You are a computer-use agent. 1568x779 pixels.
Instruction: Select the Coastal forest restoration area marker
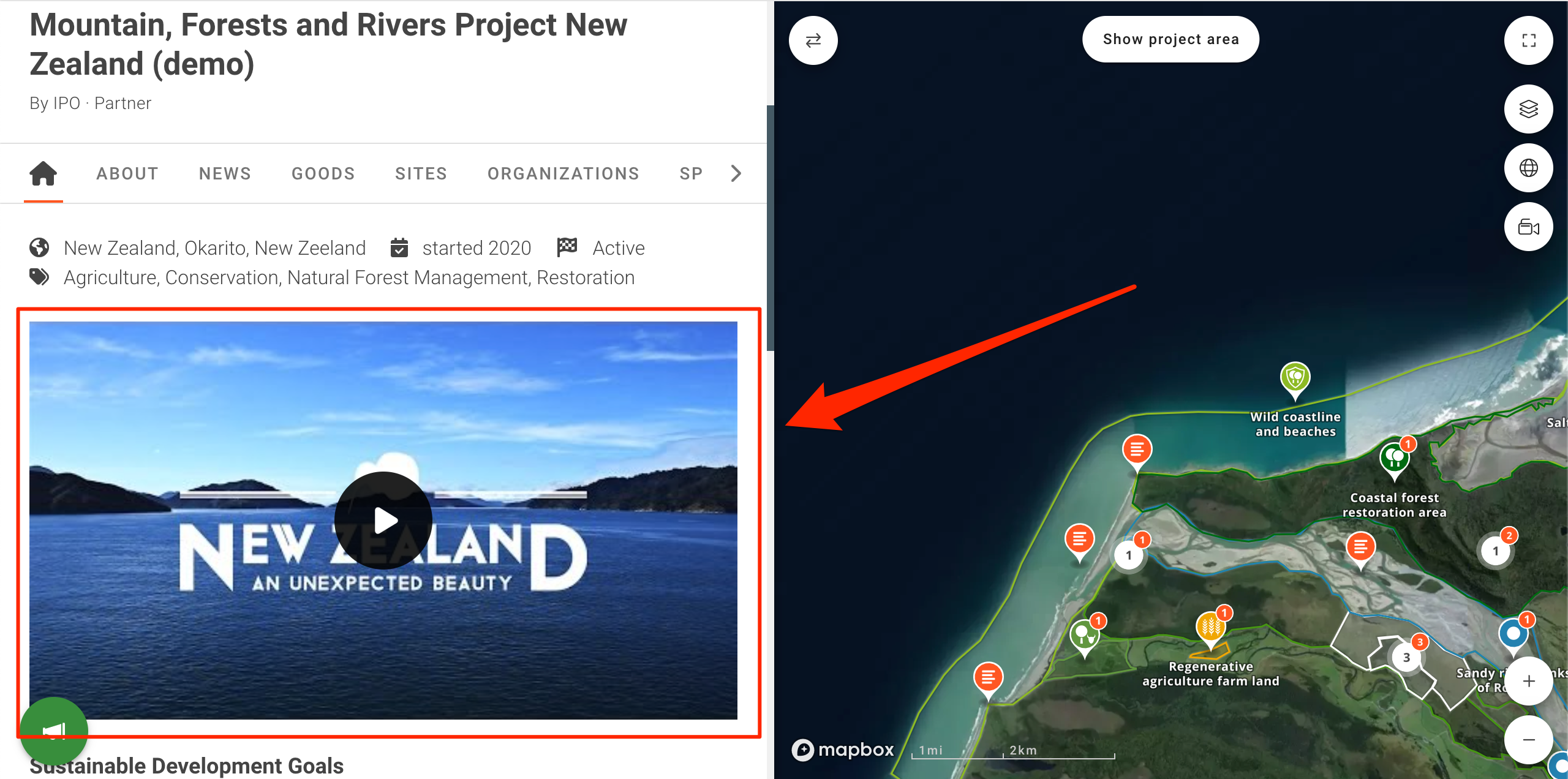[1394, 459]
